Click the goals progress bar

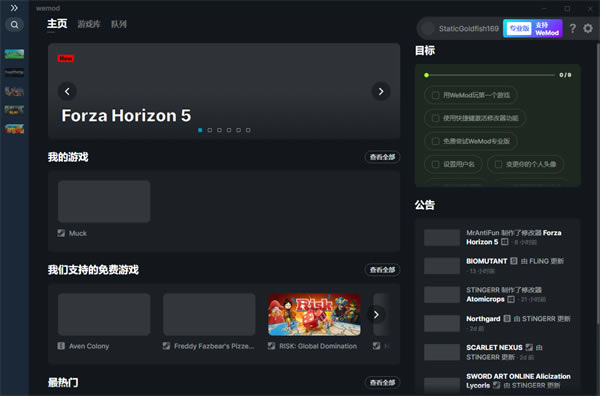tap(490, 75)
